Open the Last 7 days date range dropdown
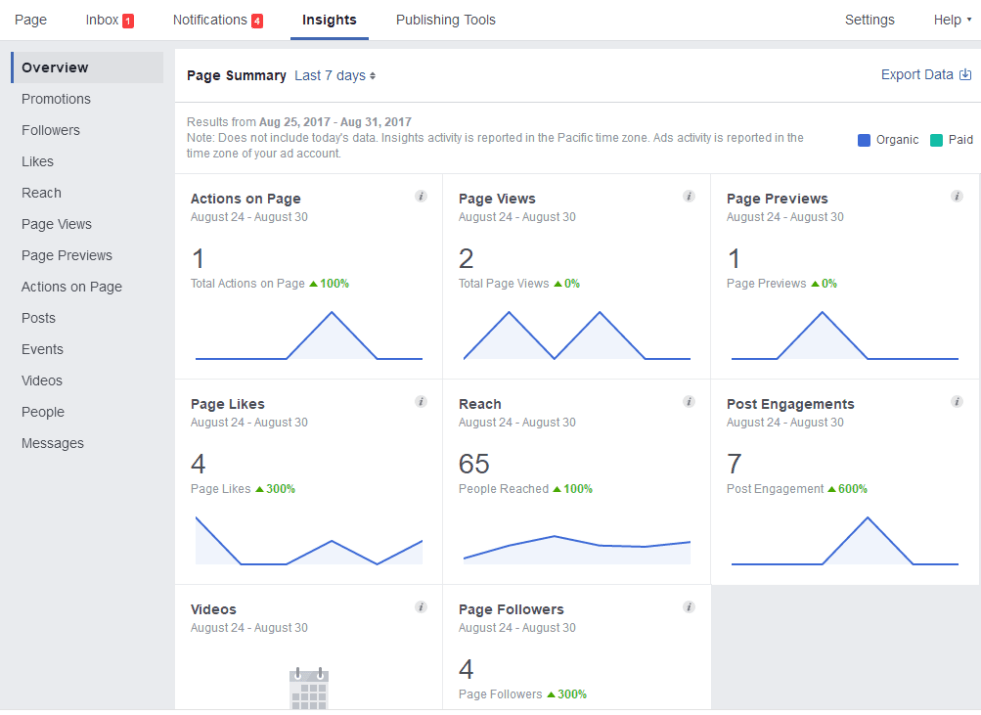 [335, 76]
